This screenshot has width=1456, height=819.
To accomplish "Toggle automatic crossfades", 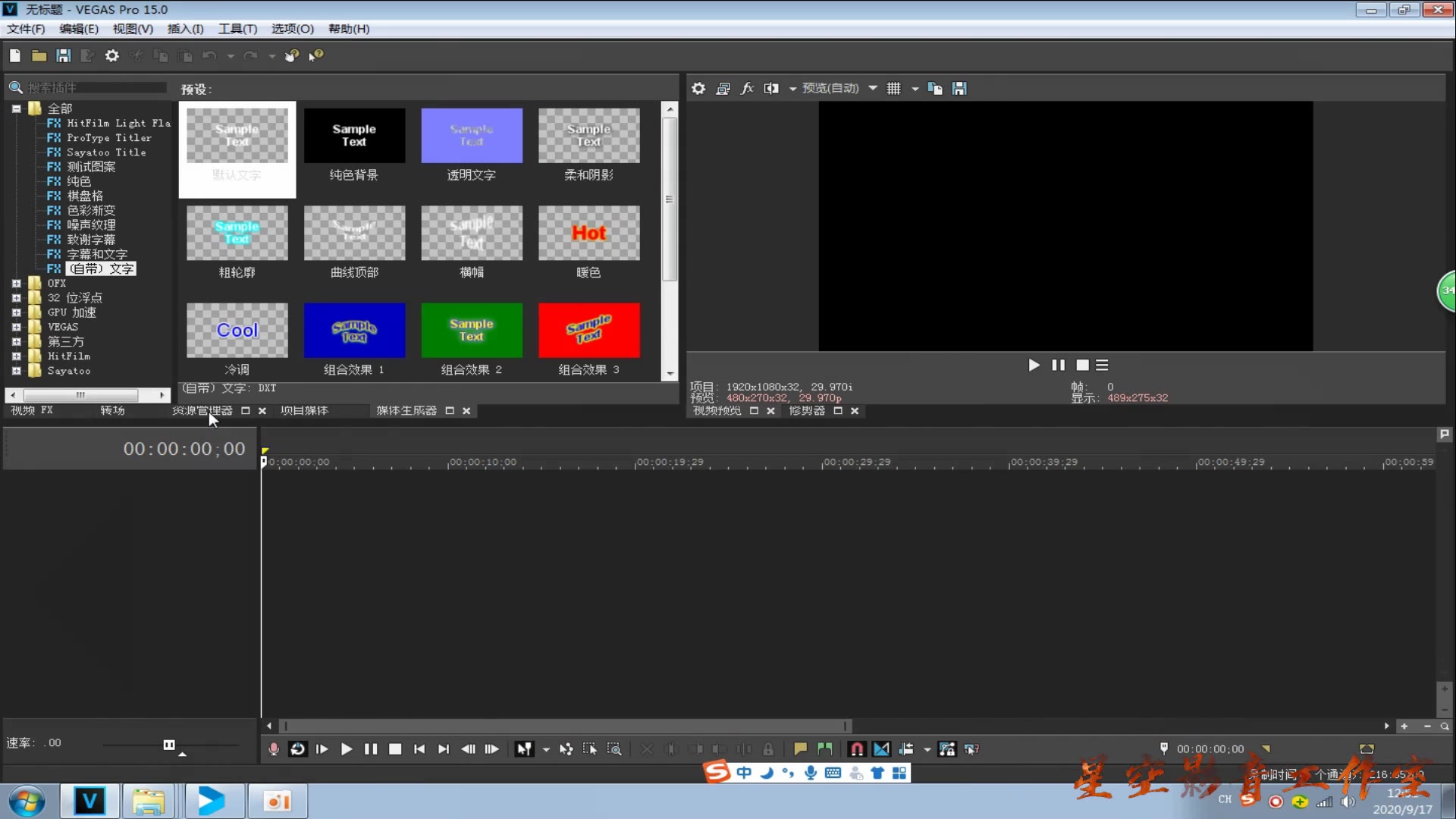I will tap(881, 749).
